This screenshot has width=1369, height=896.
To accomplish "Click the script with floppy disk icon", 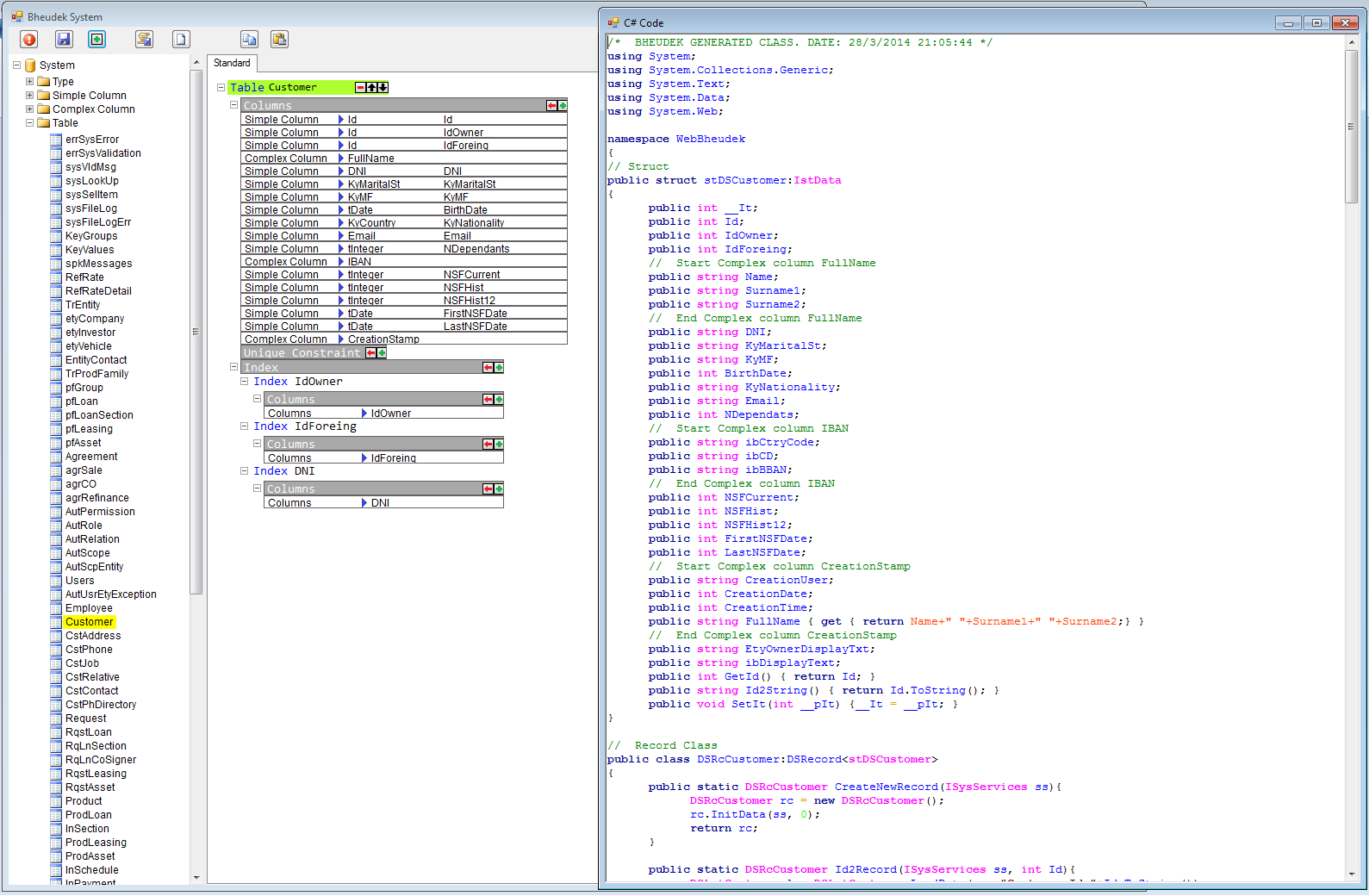I will click(x=144, y=40).
